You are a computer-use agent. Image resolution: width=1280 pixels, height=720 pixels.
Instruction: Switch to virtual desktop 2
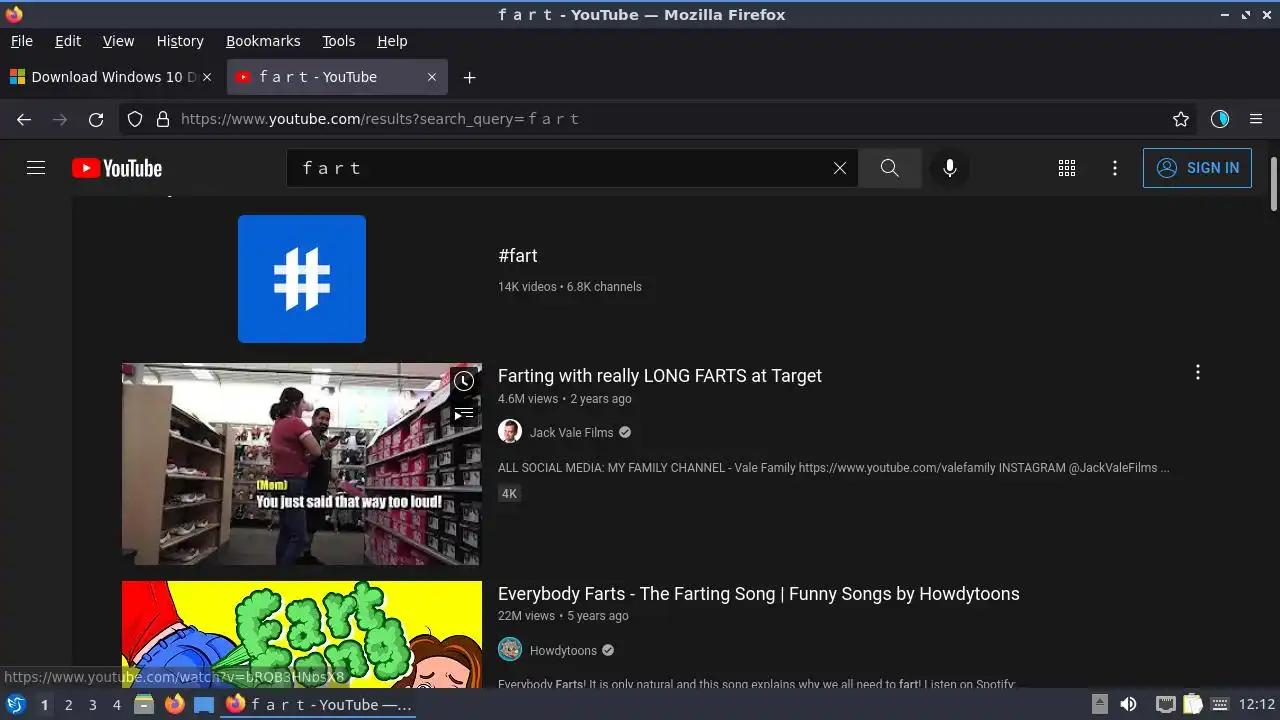(x=68, y=705)
